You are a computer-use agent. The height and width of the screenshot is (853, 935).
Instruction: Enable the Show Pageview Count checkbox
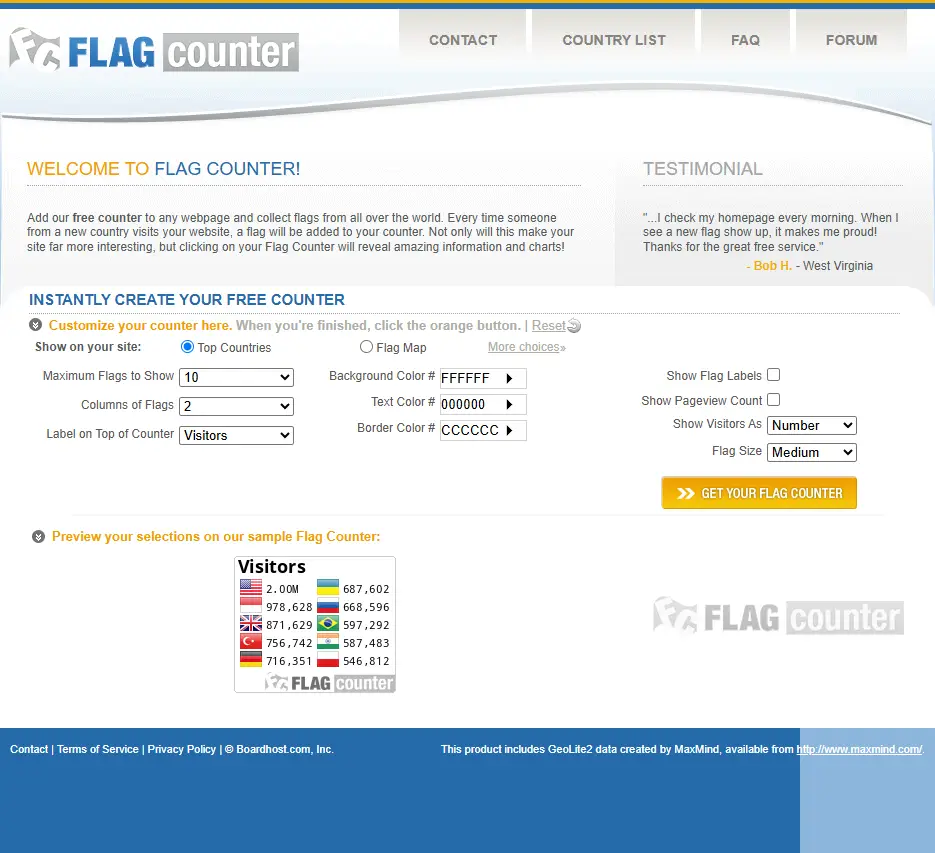click(x=773, y=400)
